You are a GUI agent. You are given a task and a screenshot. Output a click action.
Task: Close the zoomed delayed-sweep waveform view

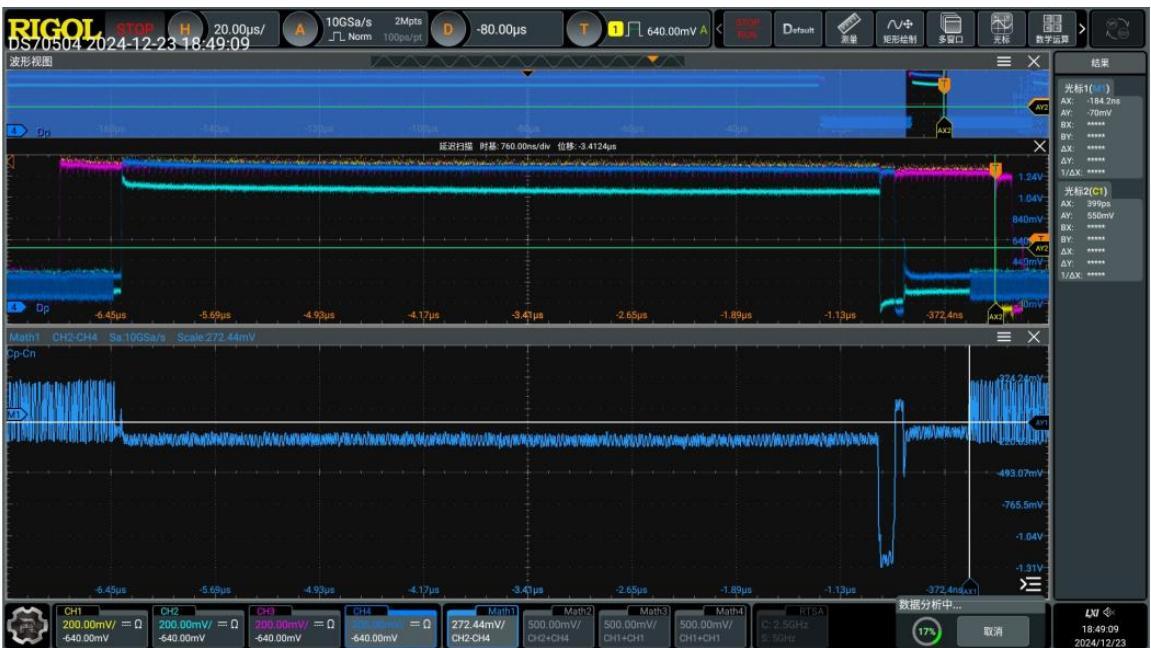[1039, 146]
